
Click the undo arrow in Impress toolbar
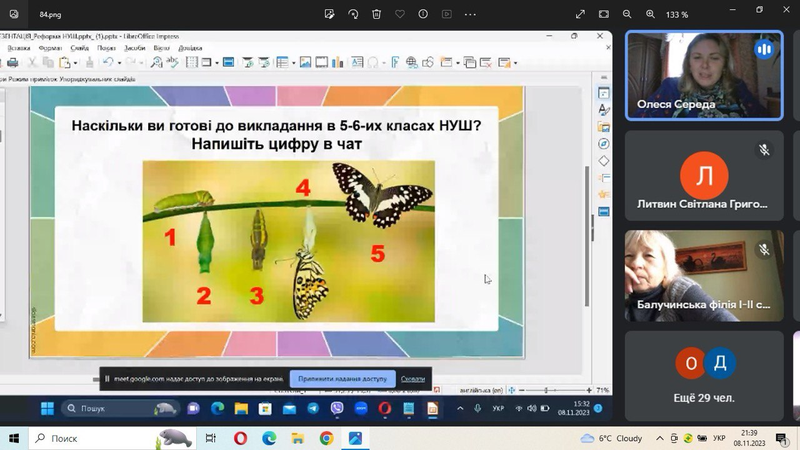click(x=108, y=62)
